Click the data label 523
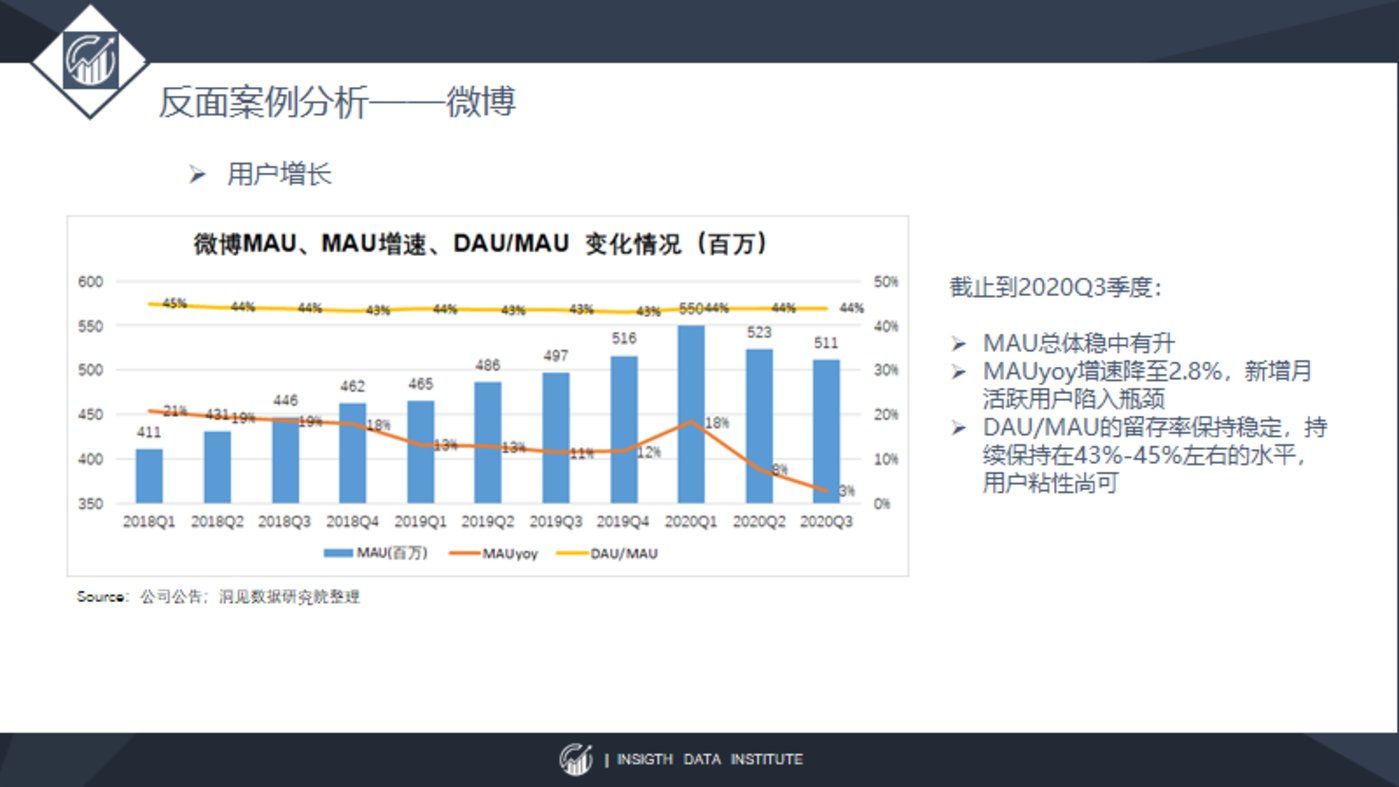Viewport: 1399px width, 787px height. click(759, 332)
